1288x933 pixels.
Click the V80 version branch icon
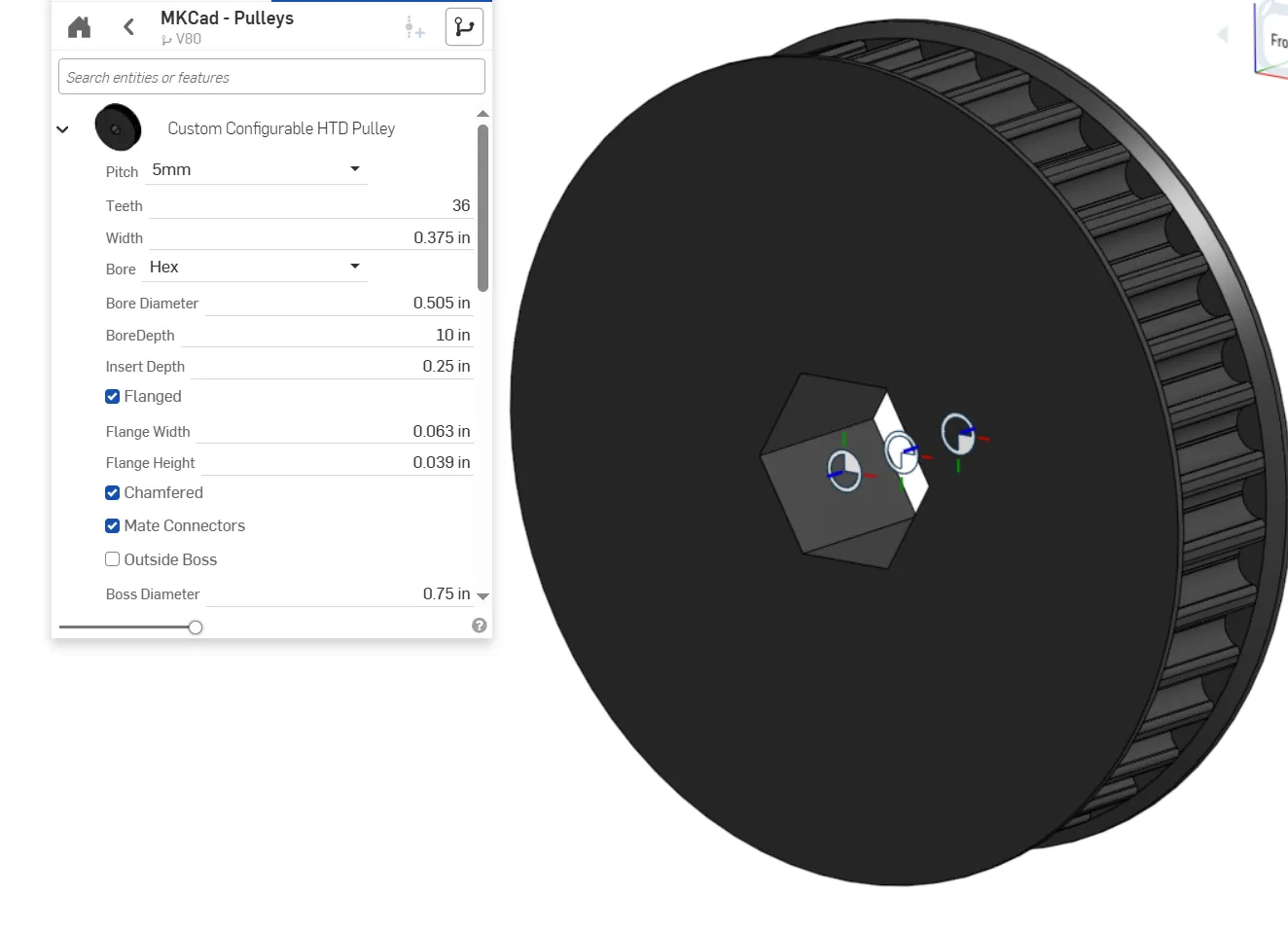click(x=165, y=40)
